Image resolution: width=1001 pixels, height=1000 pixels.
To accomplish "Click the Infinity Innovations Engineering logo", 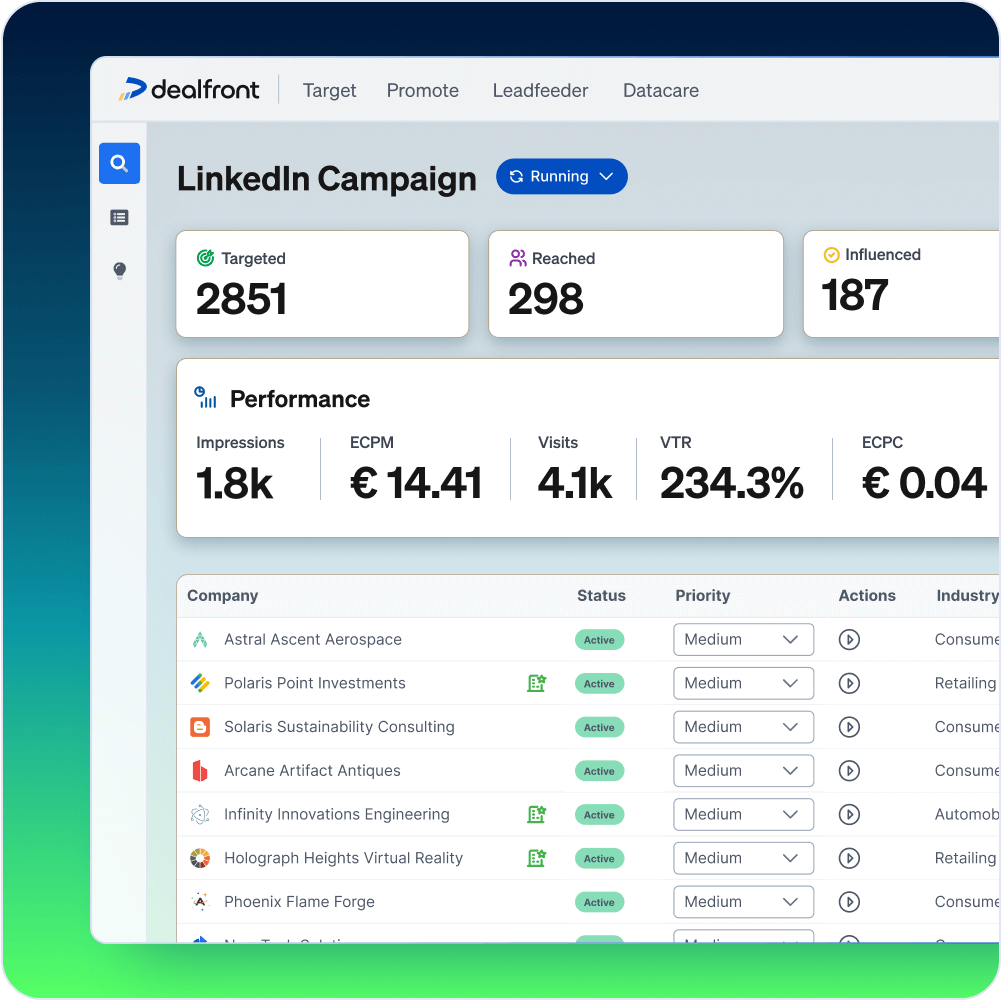I will [200, 814].
